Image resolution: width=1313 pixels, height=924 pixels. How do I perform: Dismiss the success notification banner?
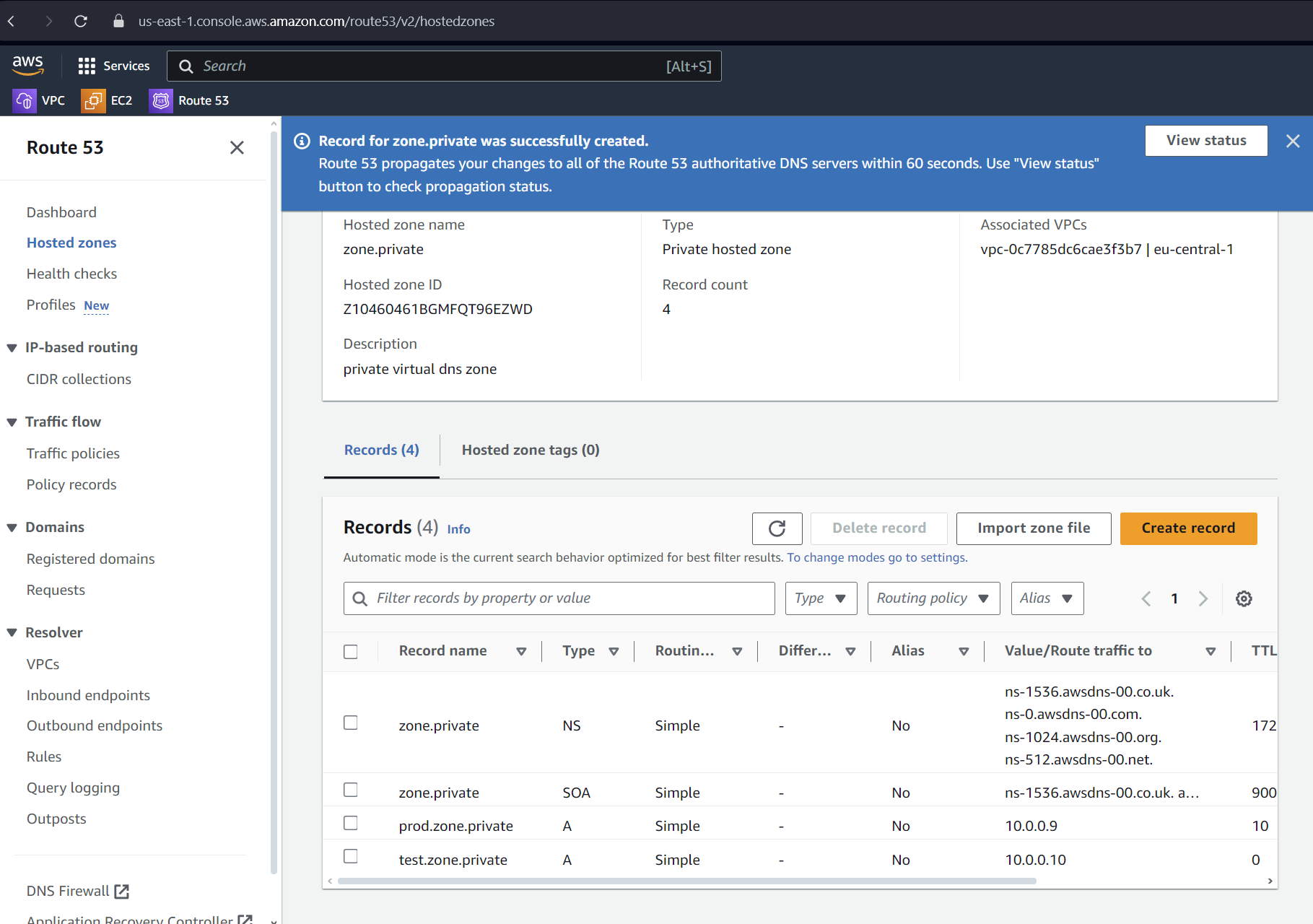point(1292,141)
